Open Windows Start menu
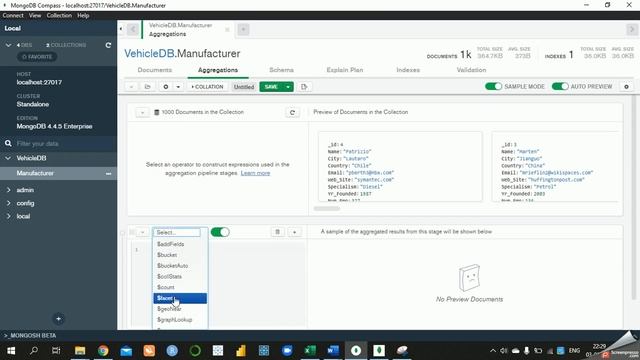 point(11,351)
